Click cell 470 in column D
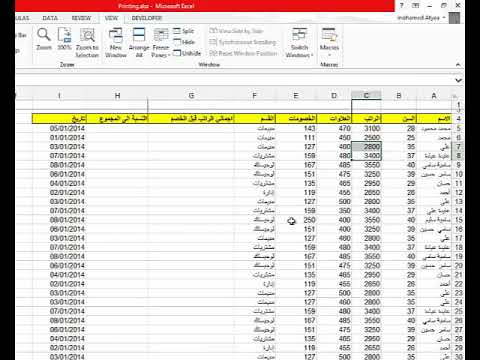 [334, 128]
